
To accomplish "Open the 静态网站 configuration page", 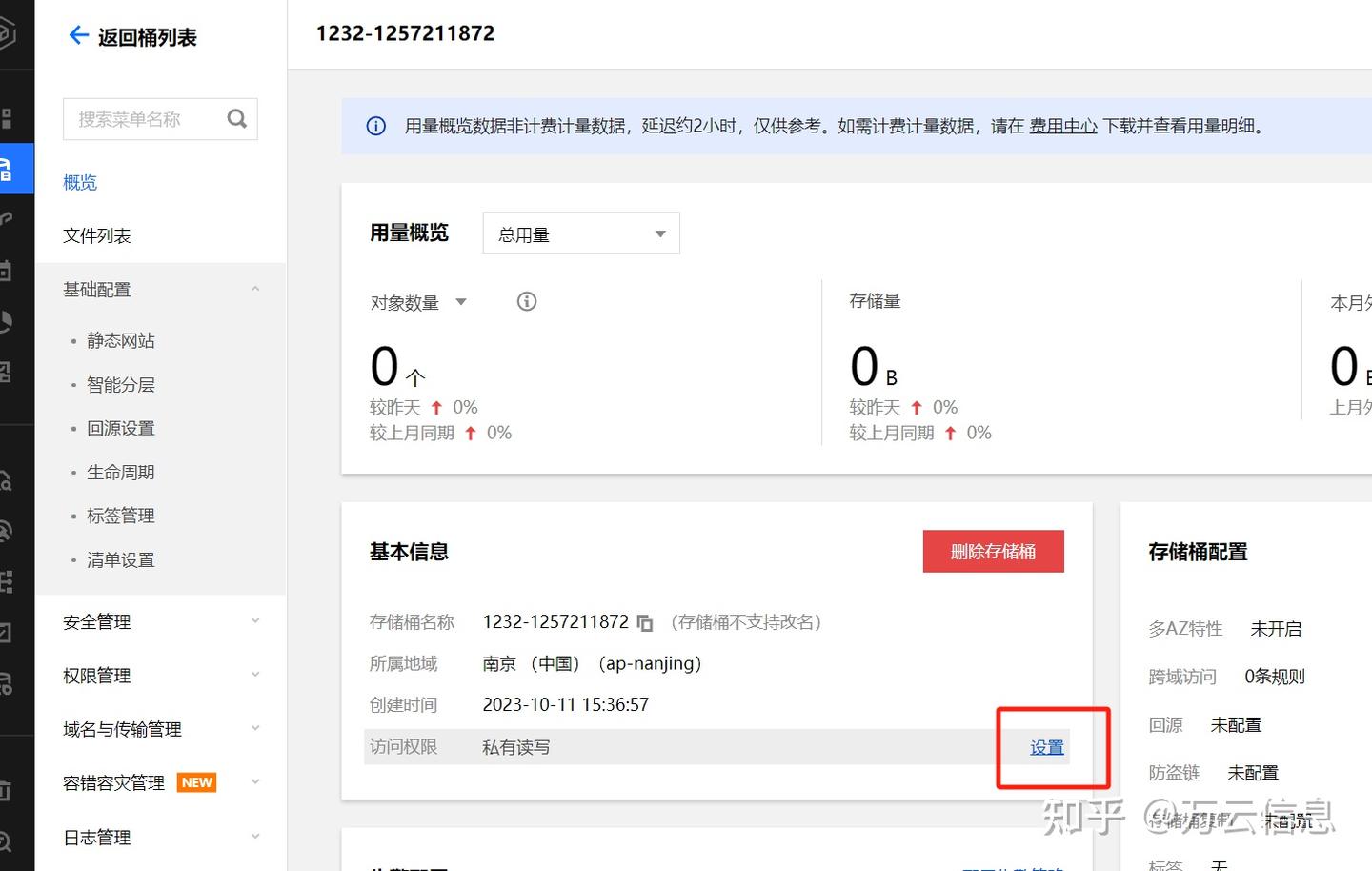I will pyautogui.click(x=120, y=339).
